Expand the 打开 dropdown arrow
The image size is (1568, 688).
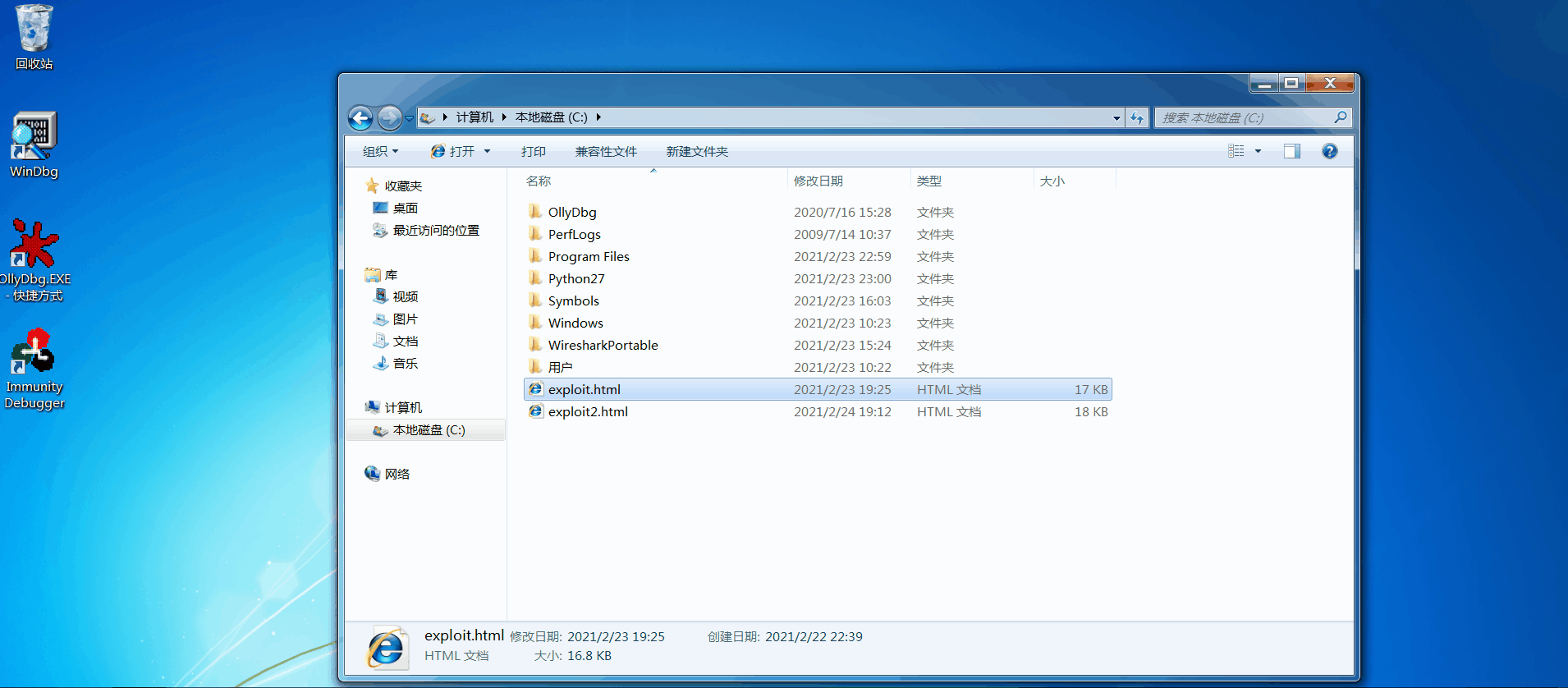[487, 152]
